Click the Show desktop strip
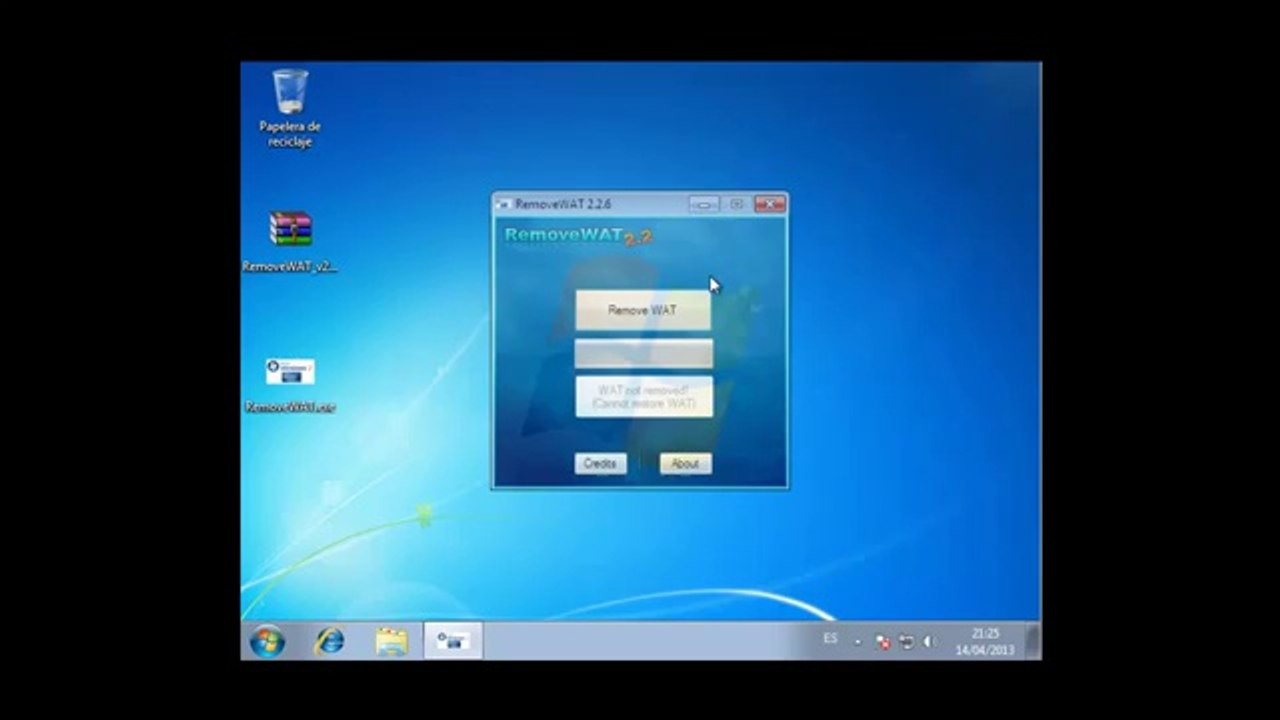 (1034, 641)
